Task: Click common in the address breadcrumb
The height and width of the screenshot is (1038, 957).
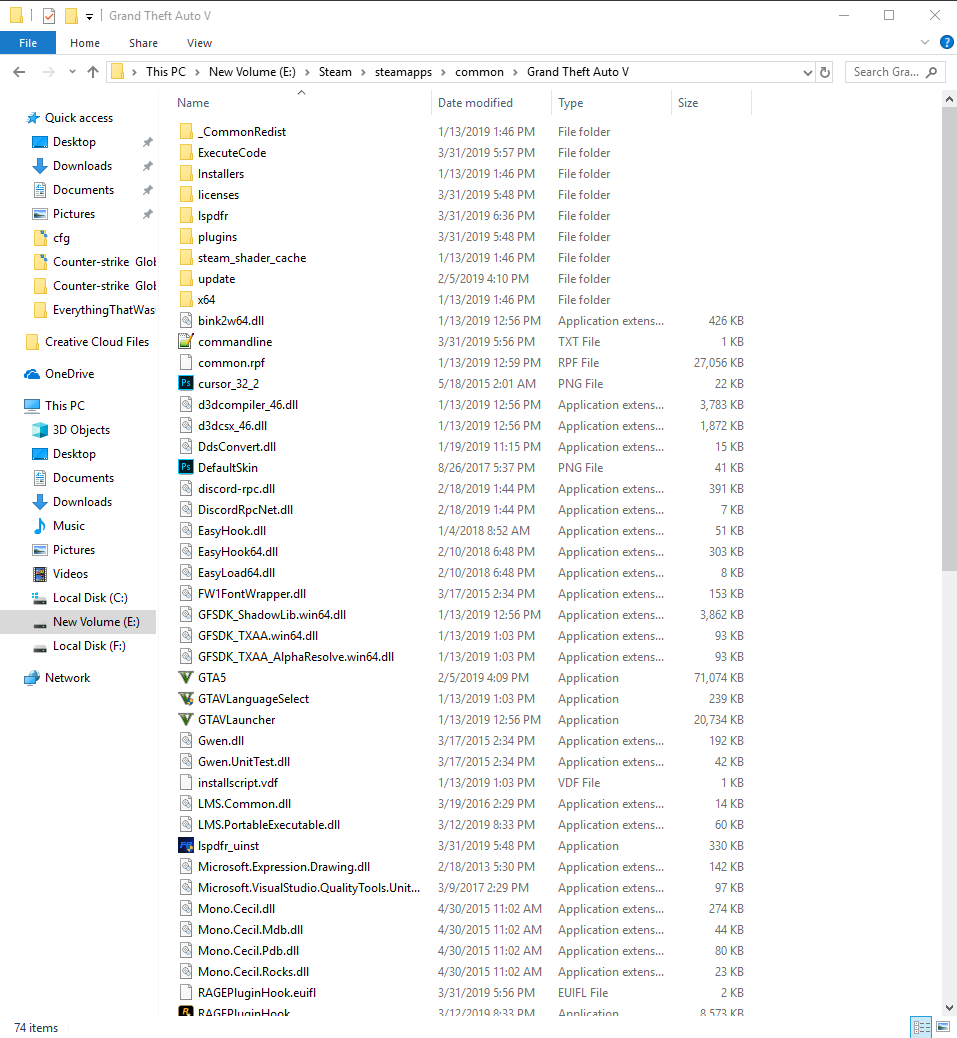Action: (479, 72)
